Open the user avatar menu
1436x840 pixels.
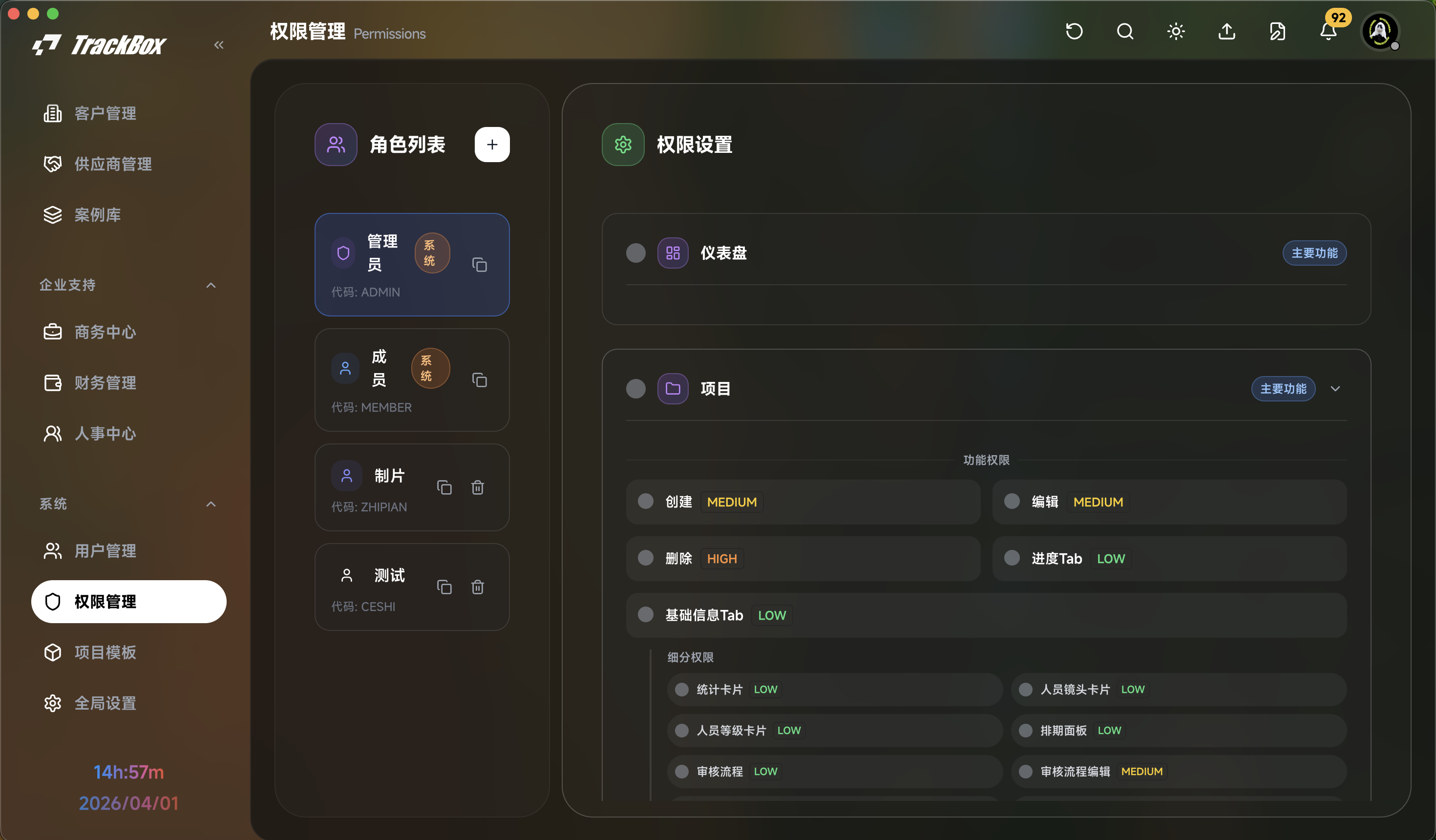point(1379,31)
